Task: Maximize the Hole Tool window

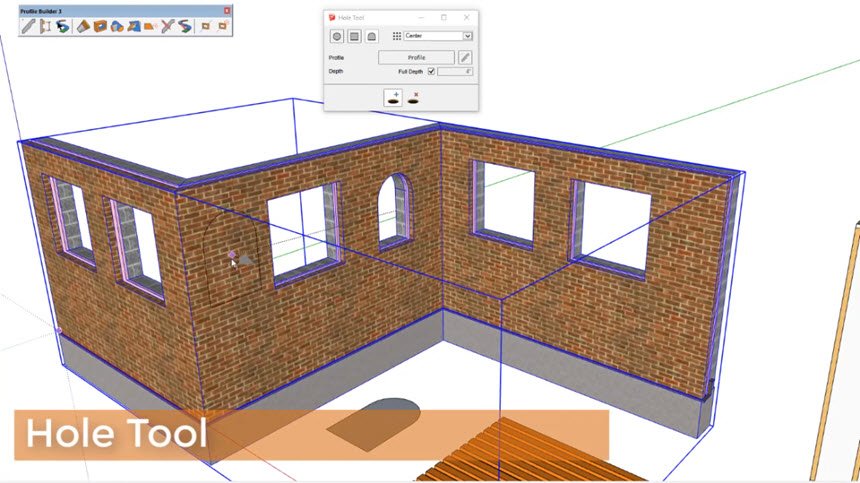Action: pyautogui.click(x=444, y=18)
